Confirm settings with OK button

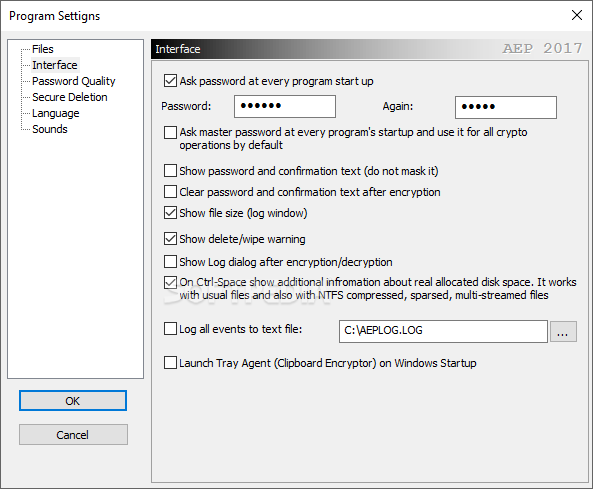[x=73, y=401]
